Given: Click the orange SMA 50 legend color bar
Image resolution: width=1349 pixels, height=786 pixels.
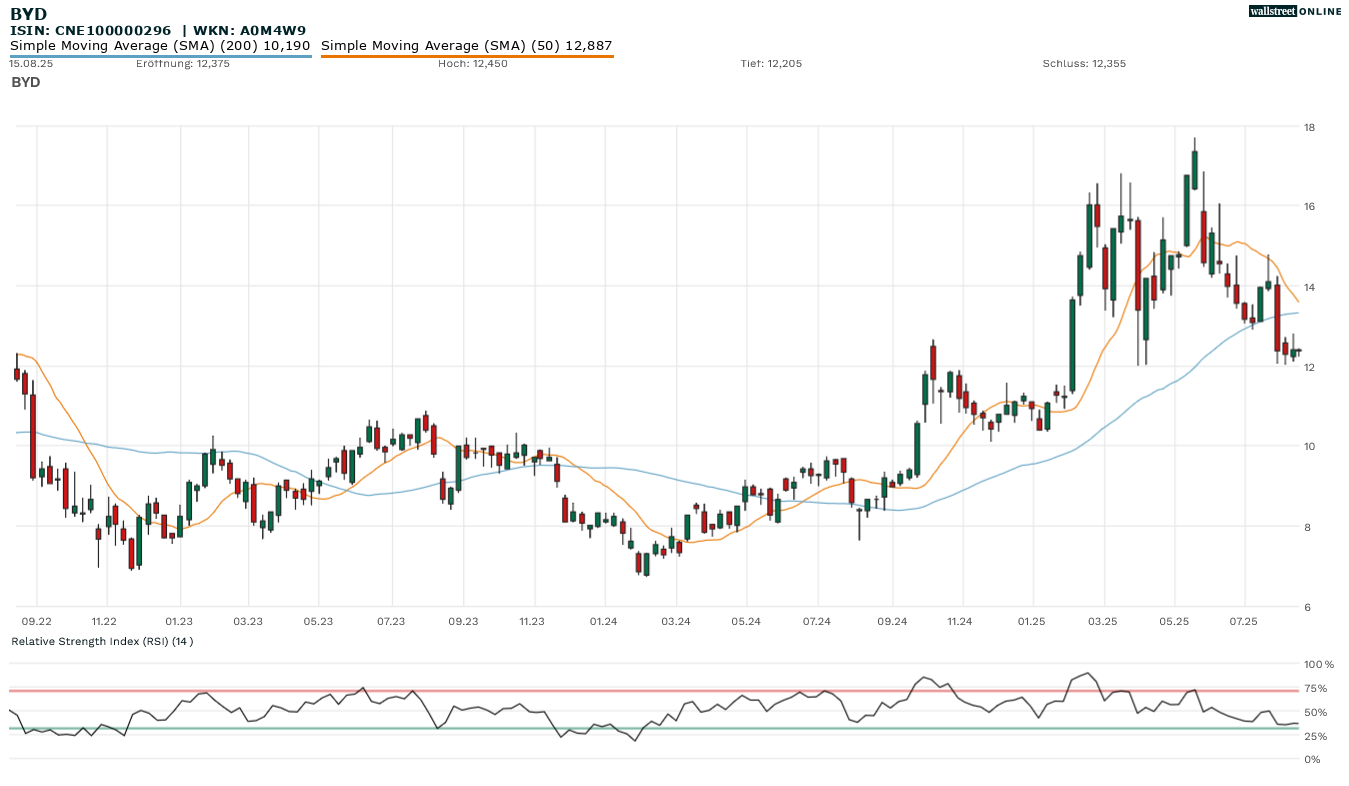Looking at the screenshot, I should pos(467,56).
